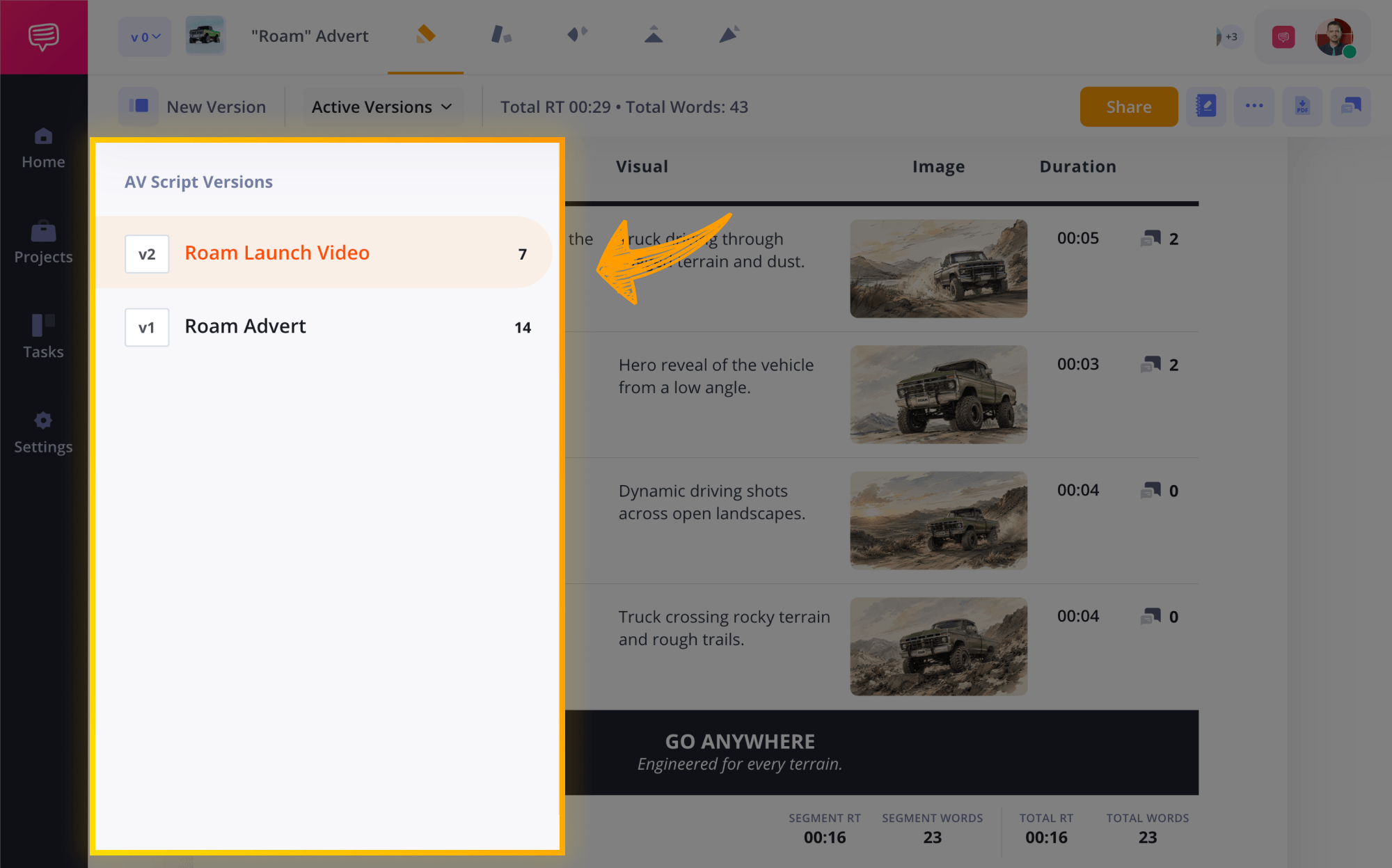Screen dimensions: 1392x868
Task: Show the +3 additional collaborators
Action: [x=1229, y=37]
